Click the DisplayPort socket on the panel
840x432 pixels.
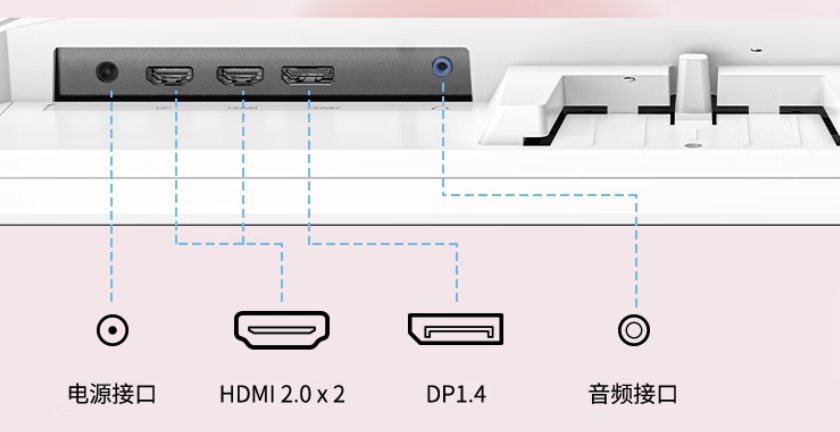click(x=308, y=75)
